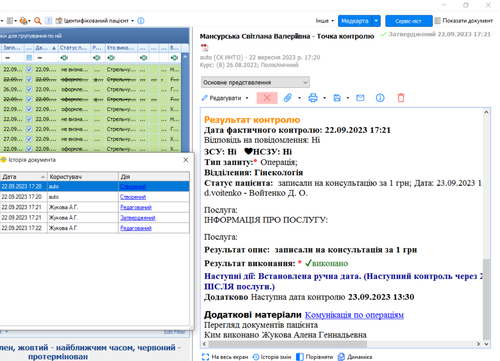Image resolution: width=500 pixels, height=361 pixels.
Task: Toggle the checkbox in the 27.09 row
Action: pos(29,139)
